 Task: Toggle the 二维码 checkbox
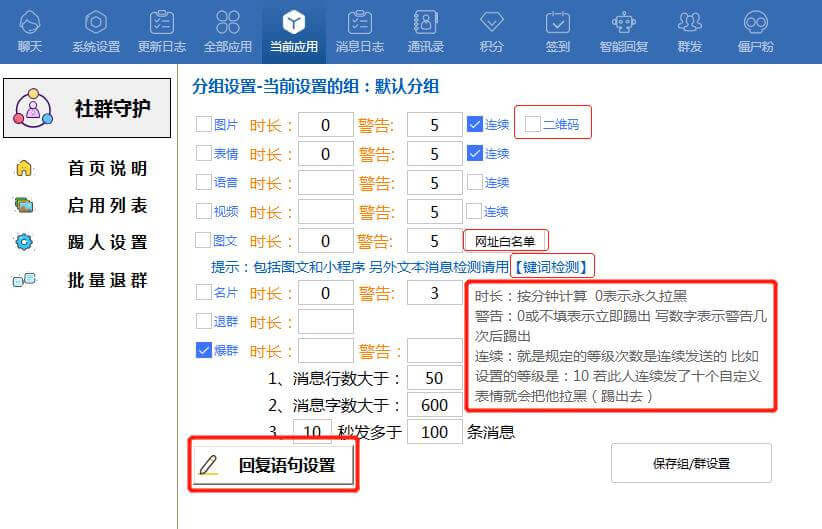(533, 124)
